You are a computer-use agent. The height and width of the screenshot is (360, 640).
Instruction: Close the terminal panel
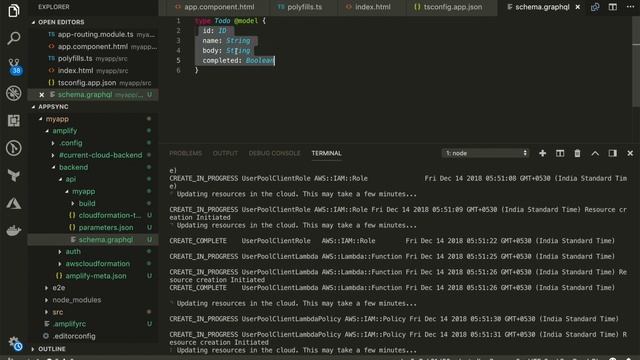(x=630, y=153)
